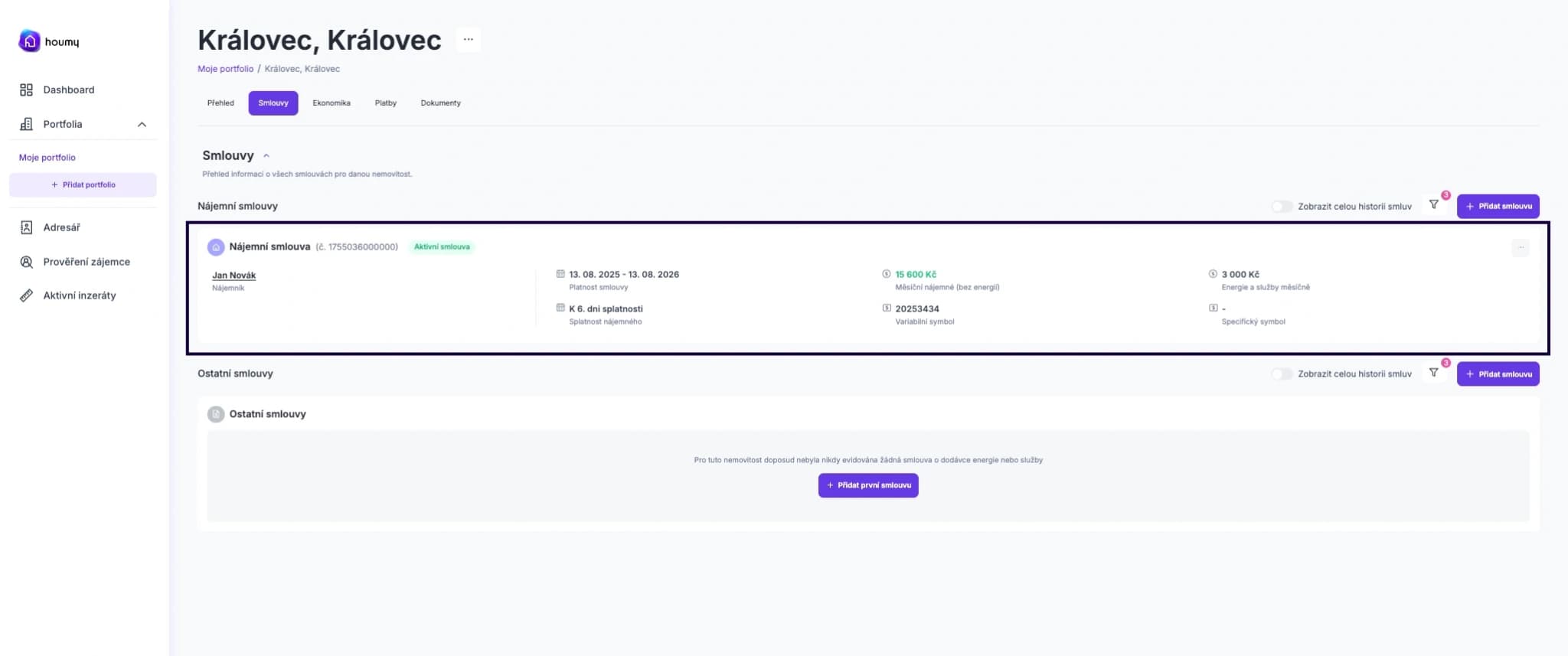Collapse the Smlouvy section chevron
The image size is (1568, 656).
(266, 156)
